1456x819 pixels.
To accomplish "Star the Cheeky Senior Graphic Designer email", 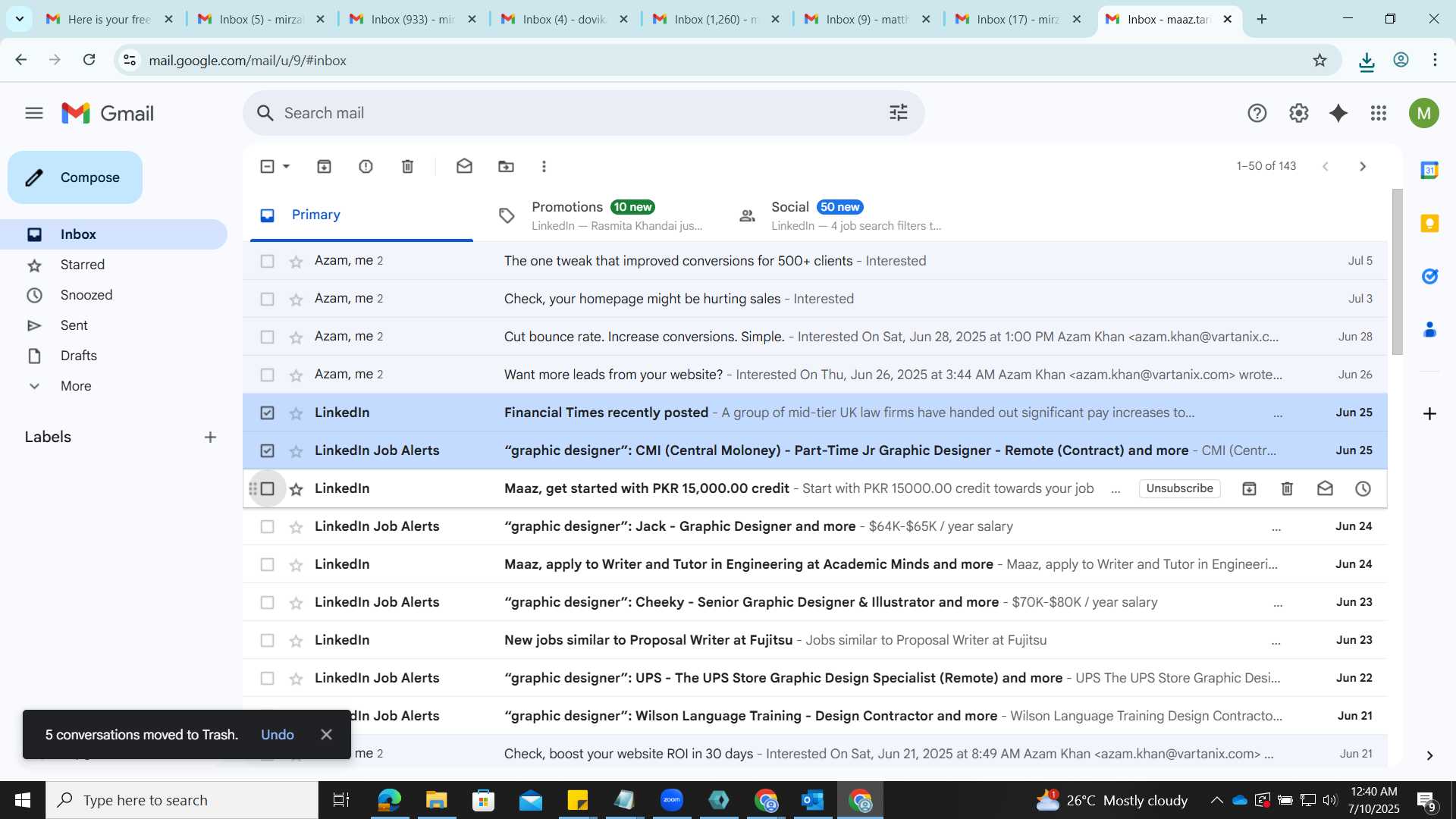I will tap(296, 603).
